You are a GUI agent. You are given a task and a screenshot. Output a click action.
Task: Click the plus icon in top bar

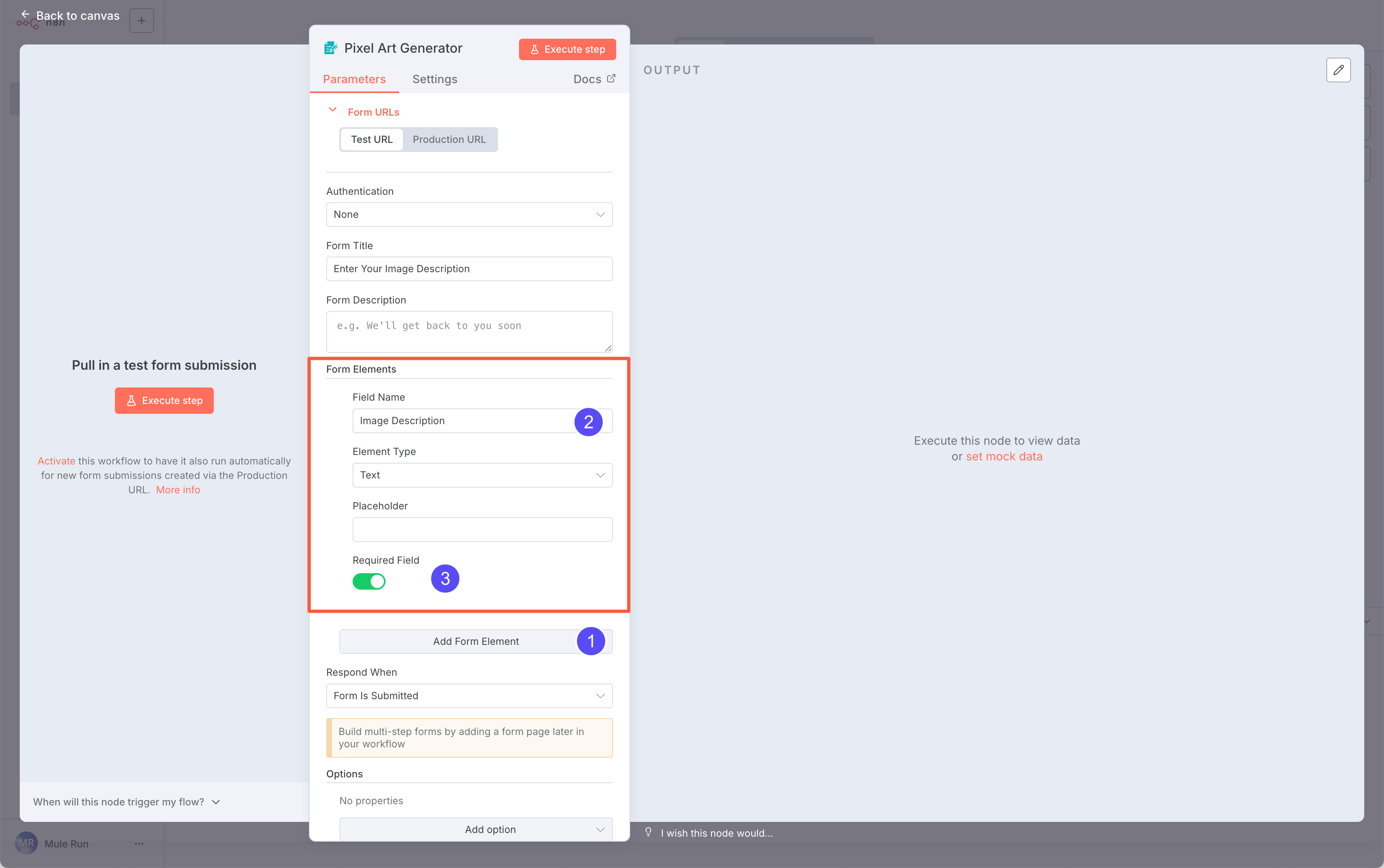point(141,21)
